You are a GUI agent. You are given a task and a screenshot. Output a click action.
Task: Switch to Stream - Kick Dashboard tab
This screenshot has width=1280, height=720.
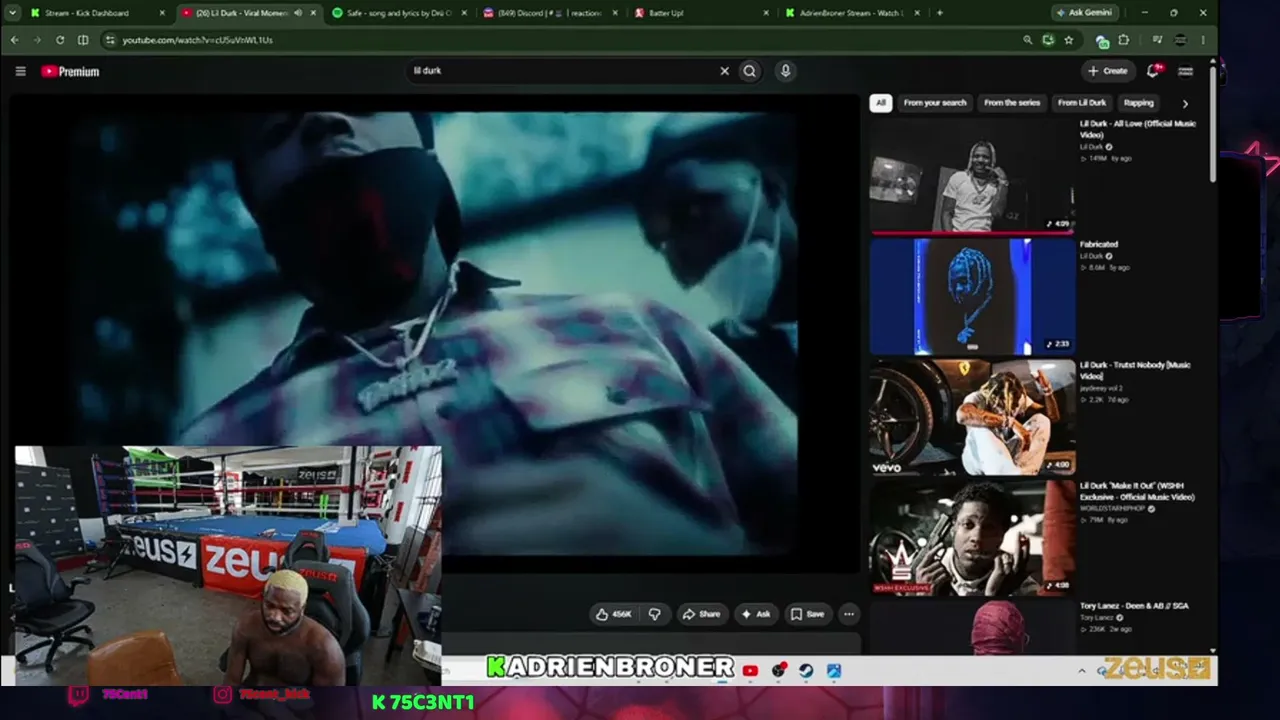97,13
